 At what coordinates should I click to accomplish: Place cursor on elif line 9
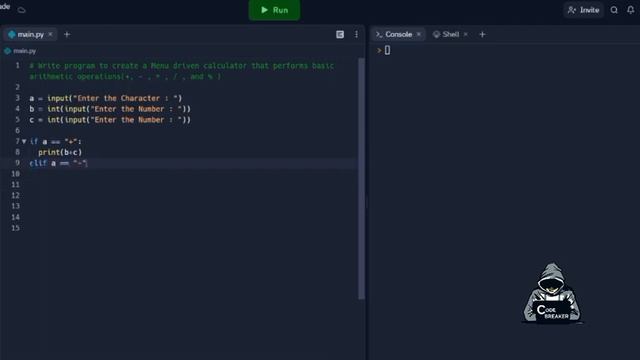58,163
